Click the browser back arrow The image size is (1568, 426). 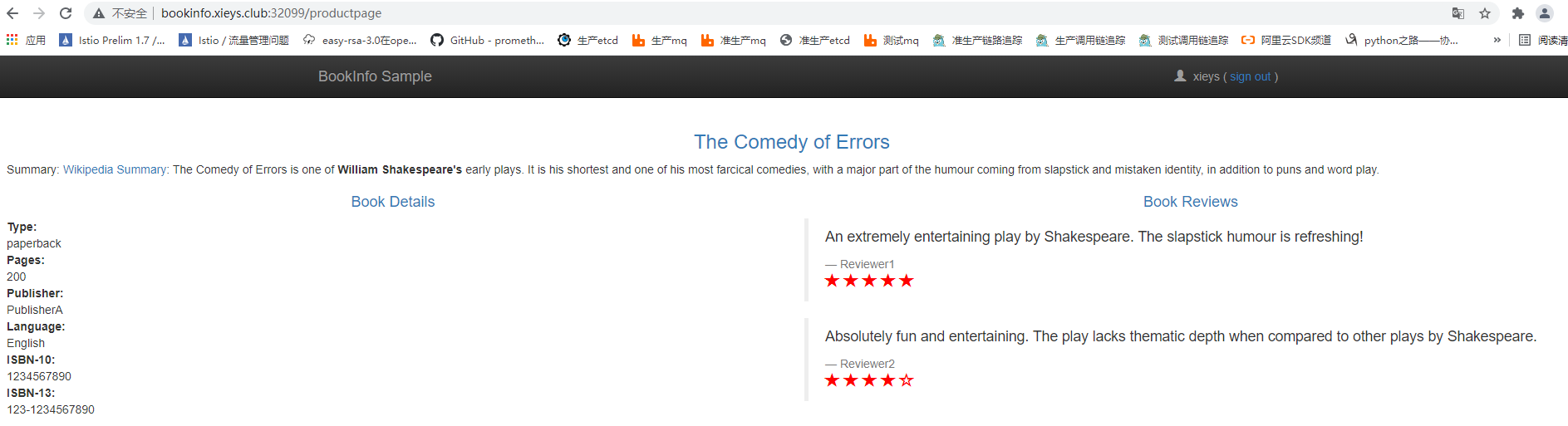(12, 13)
